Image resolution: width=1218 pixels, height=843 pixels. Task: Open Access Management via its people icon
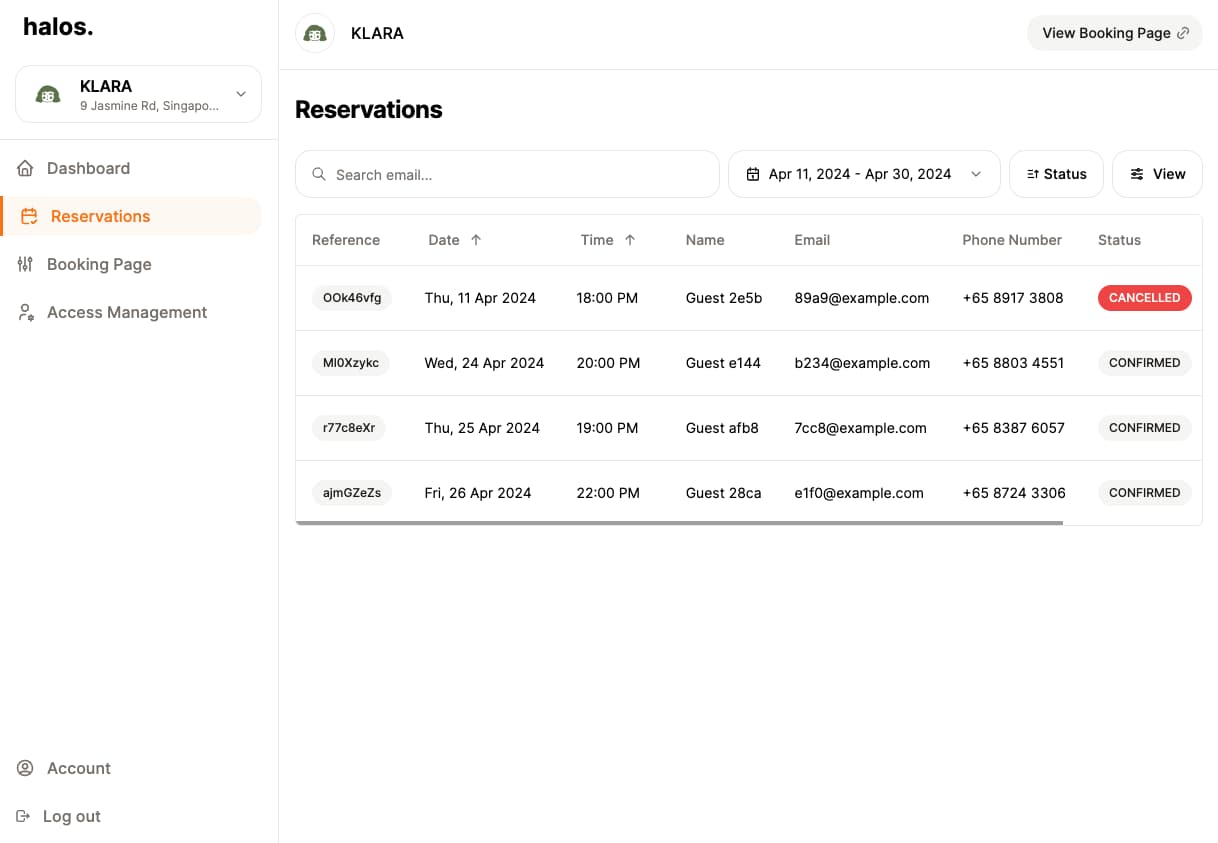click(25, 312)
